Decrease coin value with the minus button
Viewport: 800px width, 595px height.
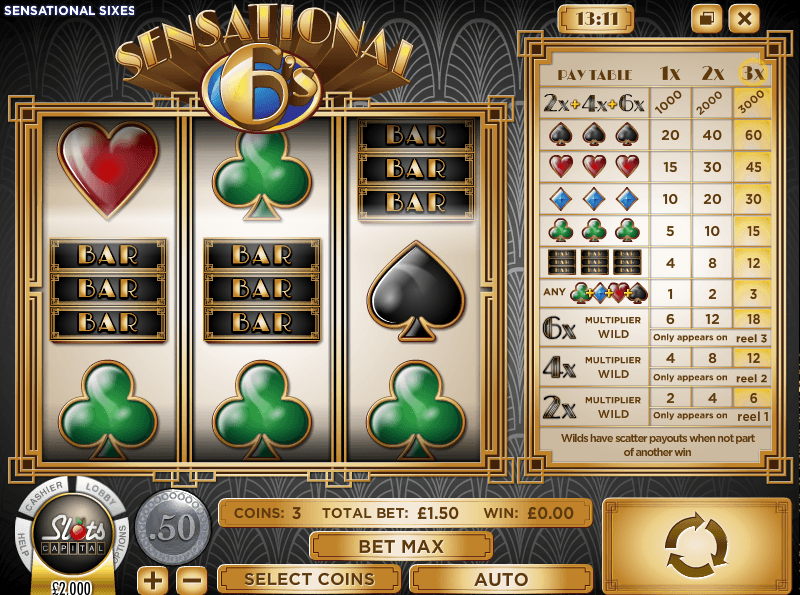(x=192, y=580)
